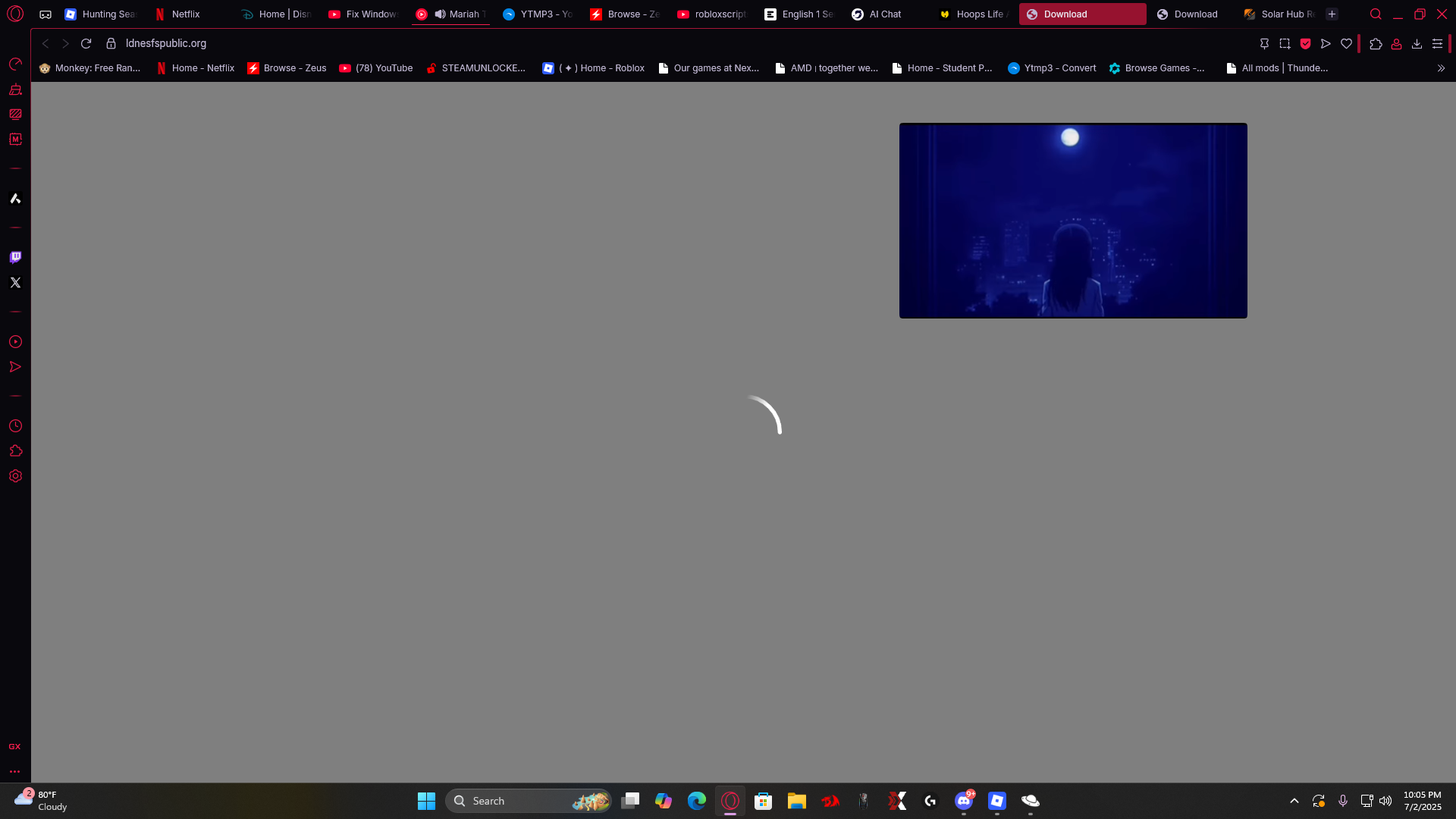Click the ldnesfspublic.org address bar
The image size is (1456, 819).
click(166, 44)
